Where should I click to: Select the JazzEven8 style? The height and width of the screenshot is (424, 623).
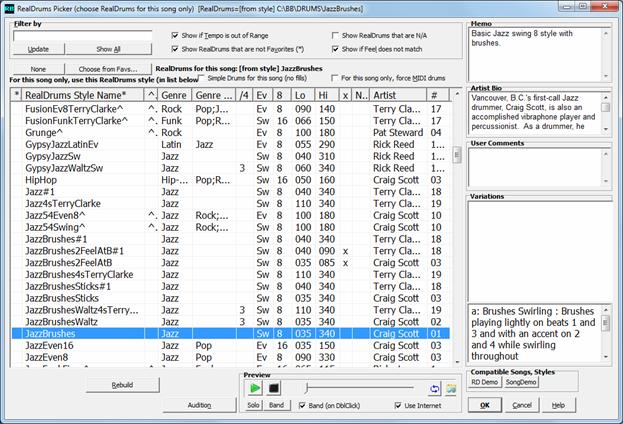click(230, 357)
